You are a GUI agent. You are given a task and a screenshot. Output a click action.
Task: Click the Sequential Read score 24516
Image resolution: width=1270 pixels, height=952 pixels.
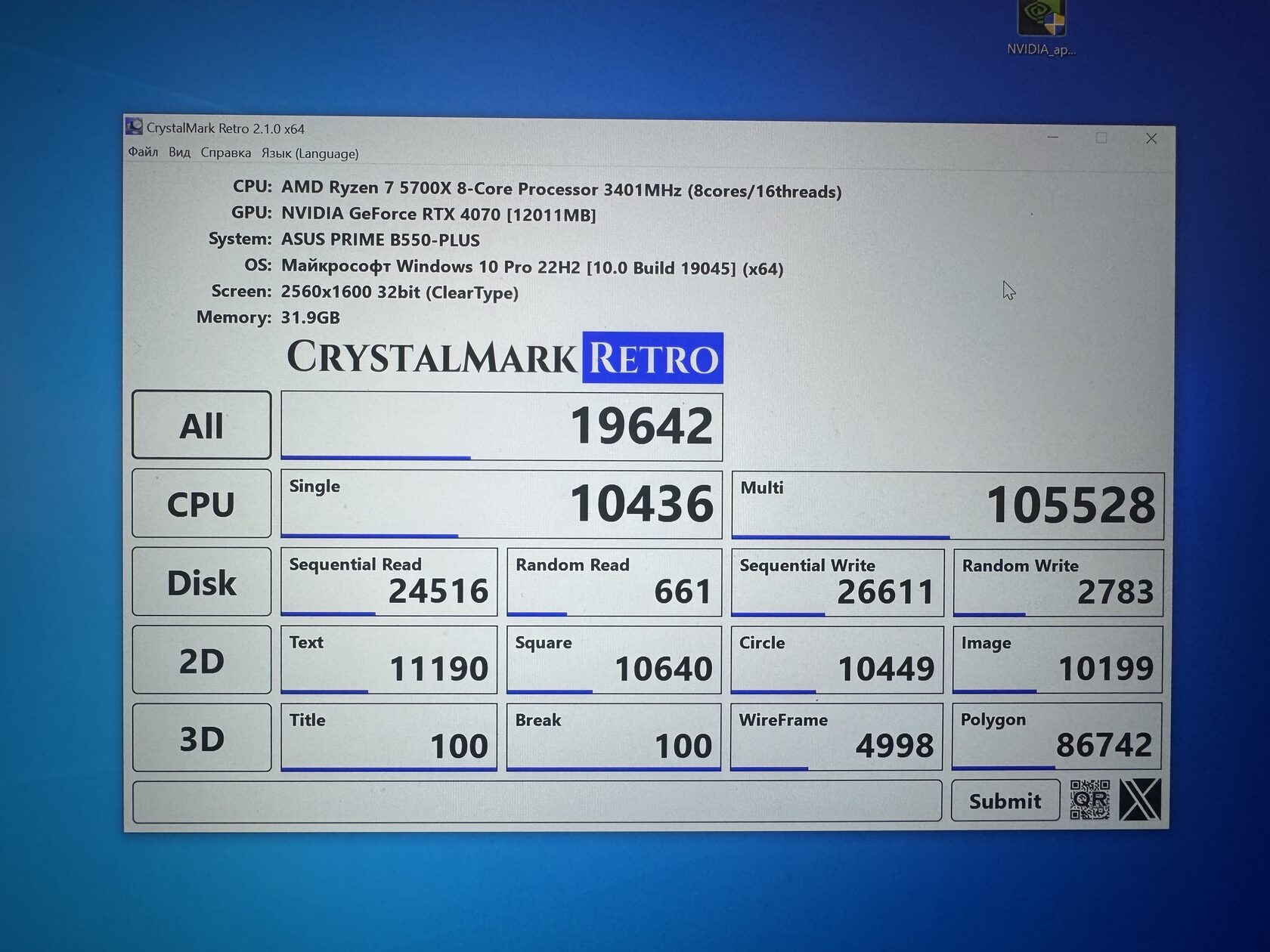pyautogui.click(x=389, y=582)
